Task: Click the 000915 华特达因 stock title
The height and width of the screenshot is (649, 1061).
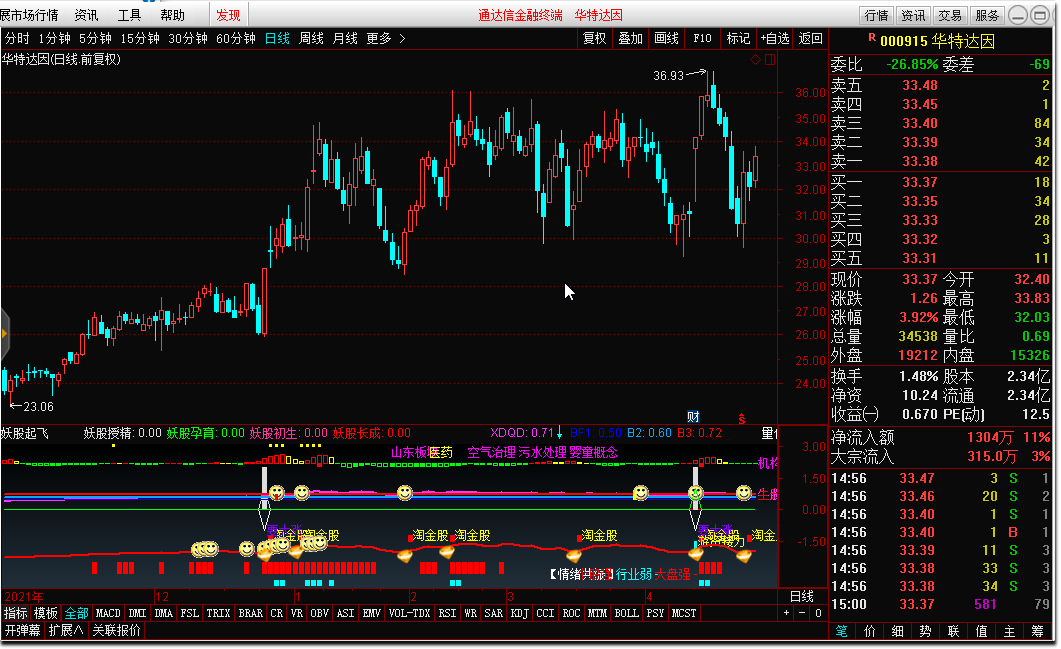Action: [x=937, y=41]
